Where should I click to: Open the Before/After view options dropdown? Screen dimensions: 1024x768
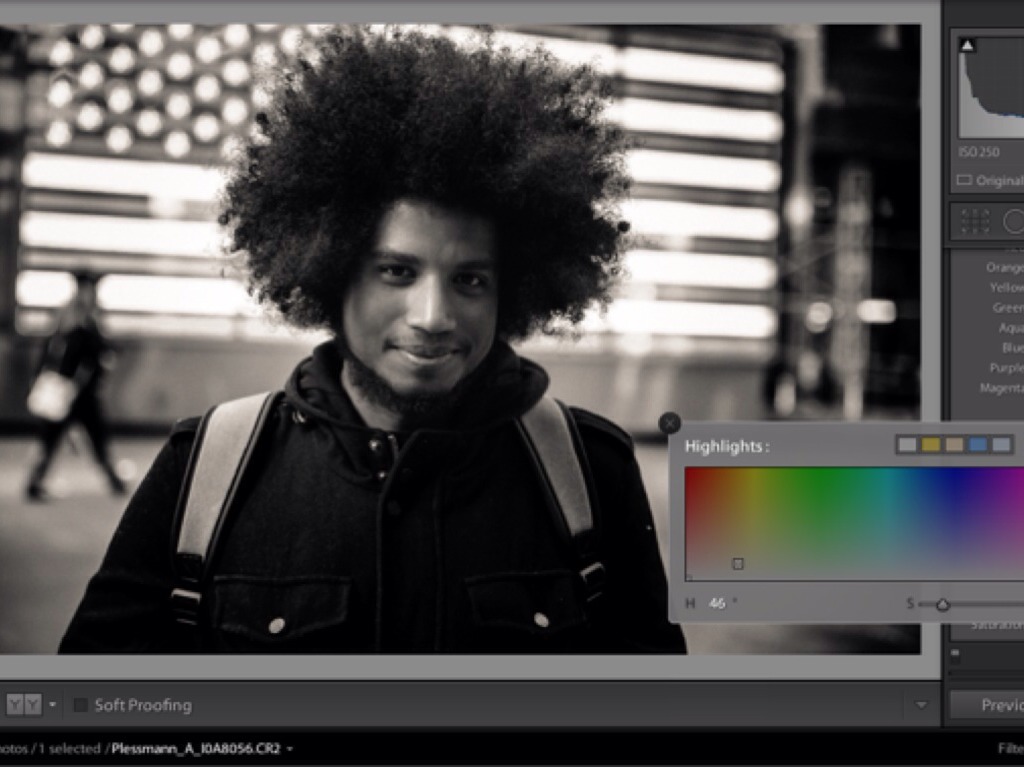52,705
